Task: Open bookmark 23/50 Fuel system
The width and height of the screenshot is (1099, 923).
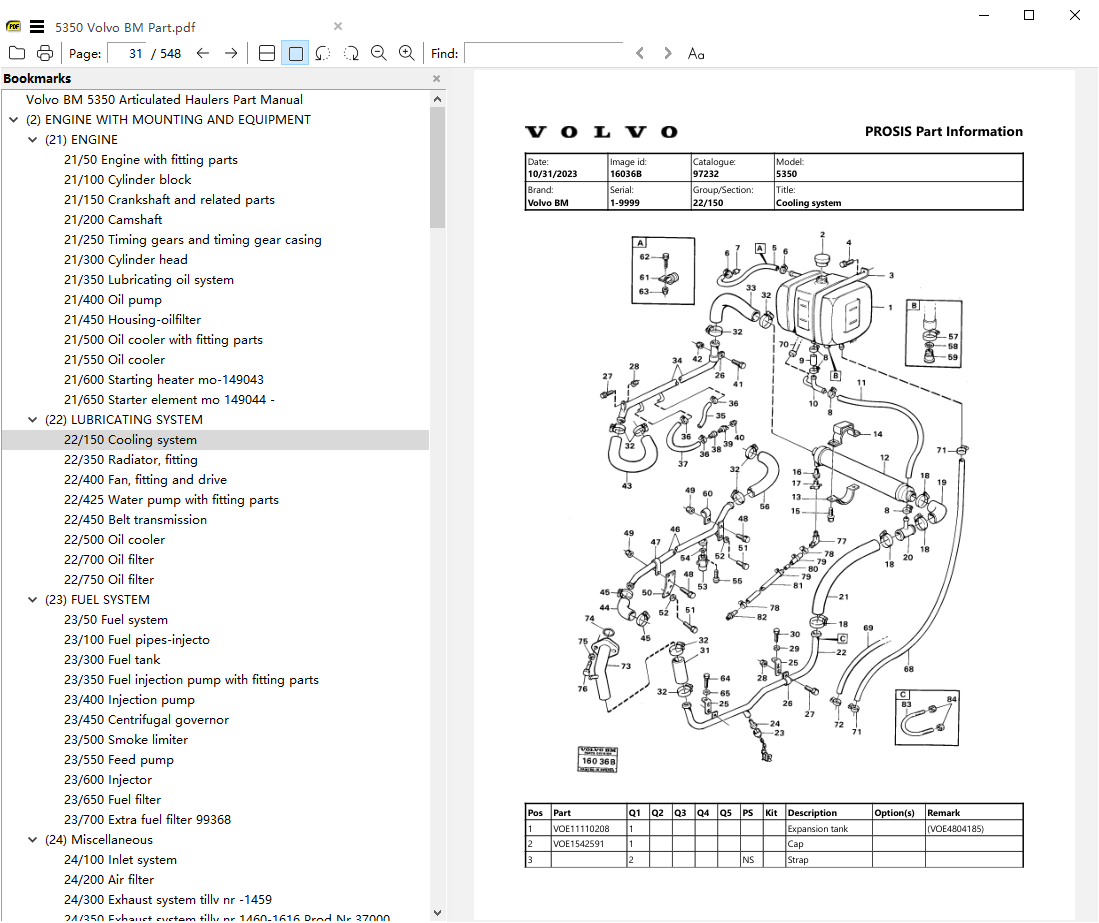Action: pos(116,620)
